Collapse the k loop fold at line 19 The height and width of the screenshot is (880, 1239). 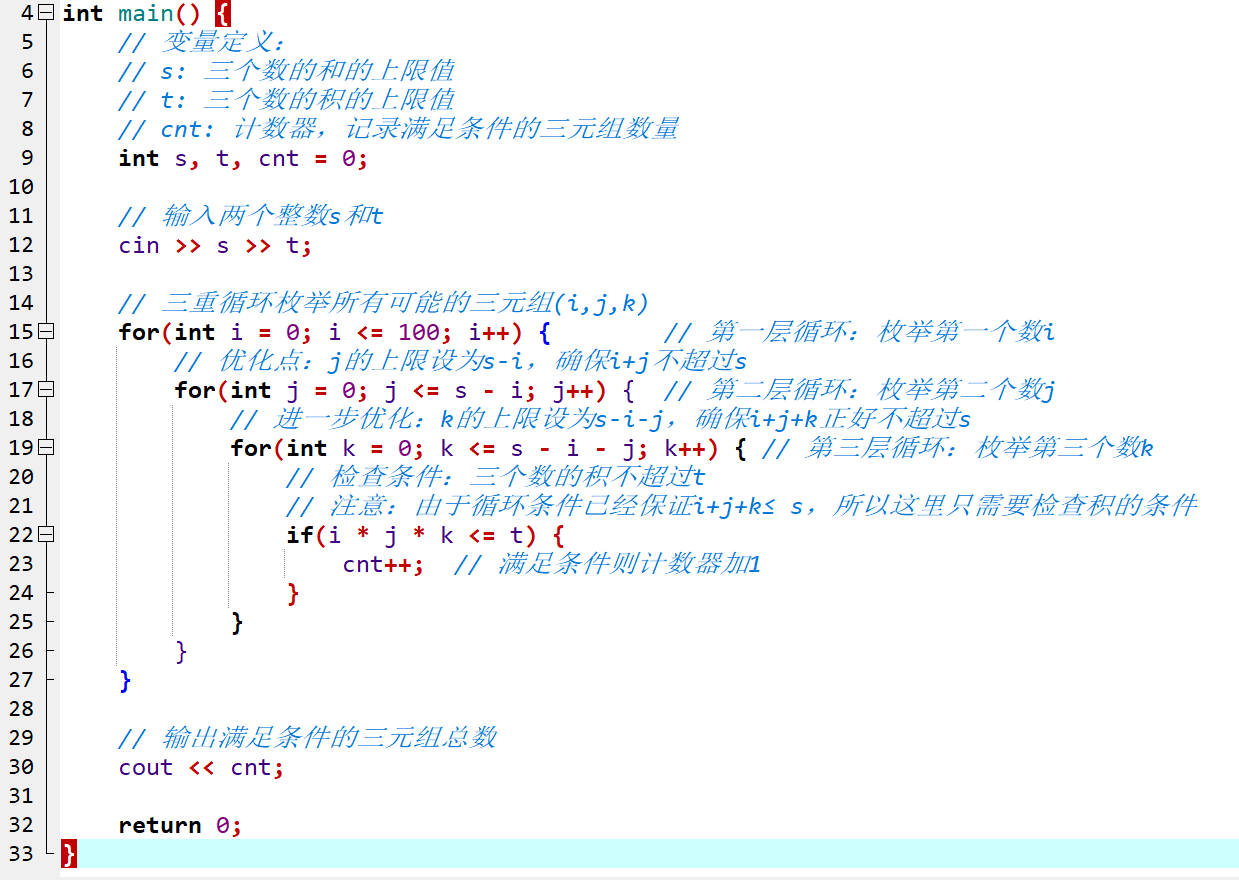coord(45,448)
